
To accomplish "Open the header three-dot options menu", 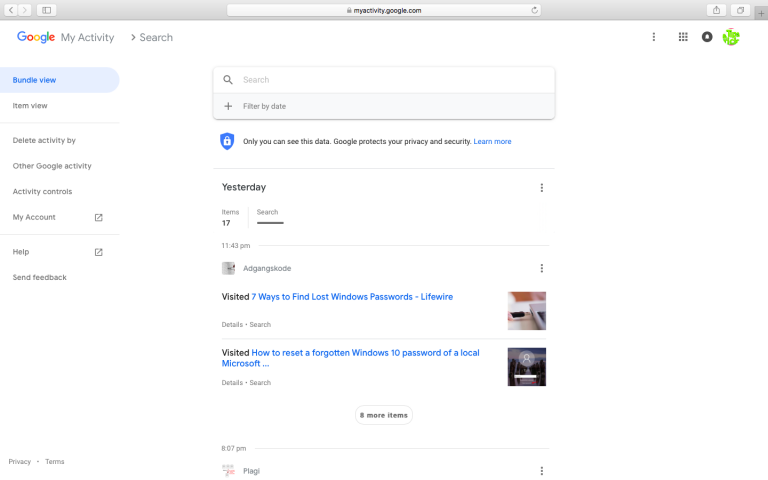I will pyautogui.click(x=653, y=37).
